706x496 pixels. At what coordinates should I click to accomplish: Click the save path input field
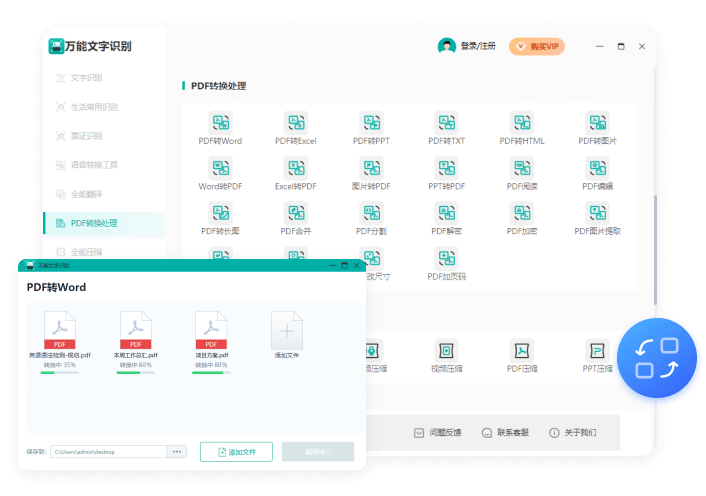[107, 452]
